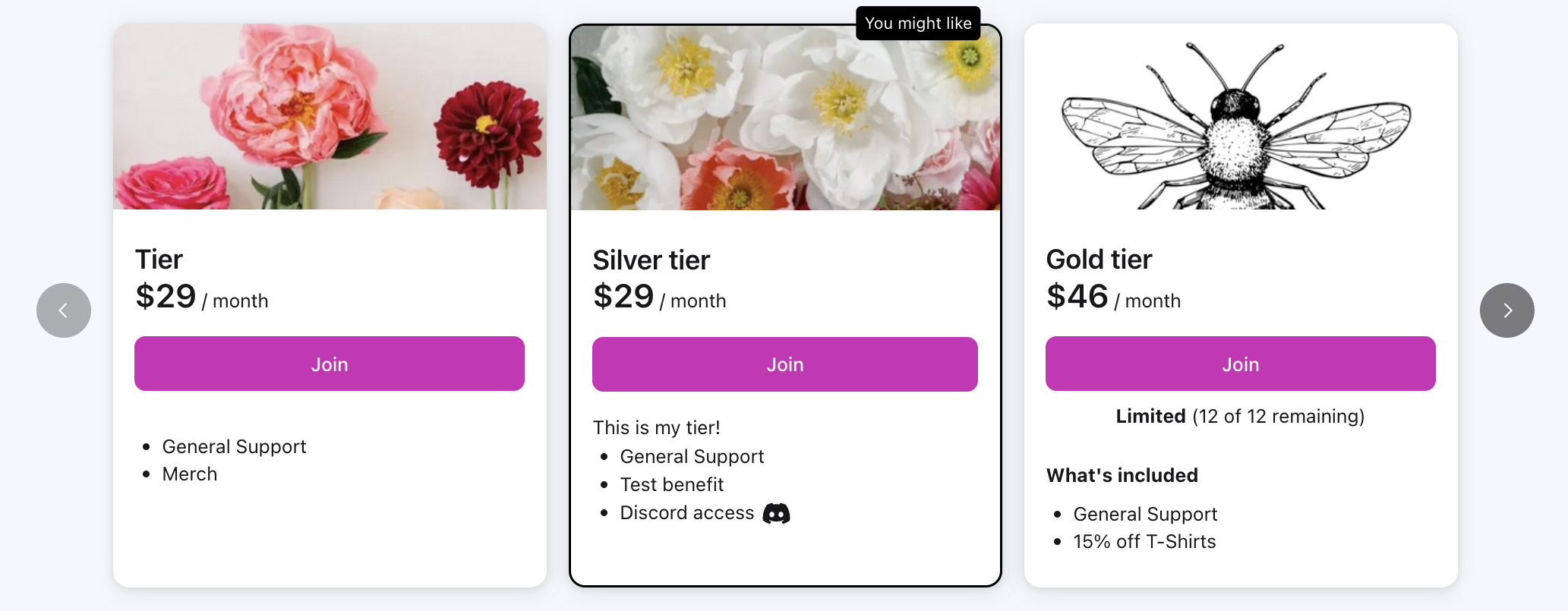Join the Gold tier membership

point(1240,364)
